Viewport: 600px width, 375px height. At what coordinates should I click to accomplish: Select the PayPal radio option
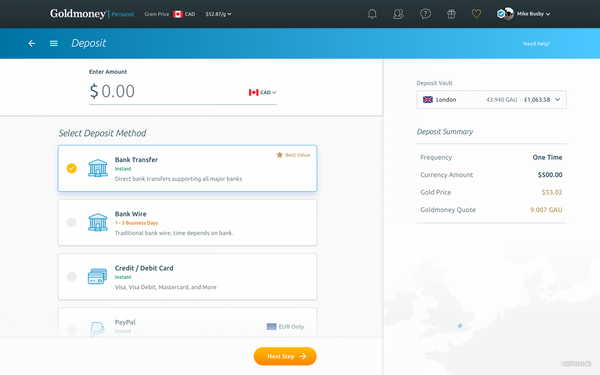pyautogui.click(x=72, y=330)
